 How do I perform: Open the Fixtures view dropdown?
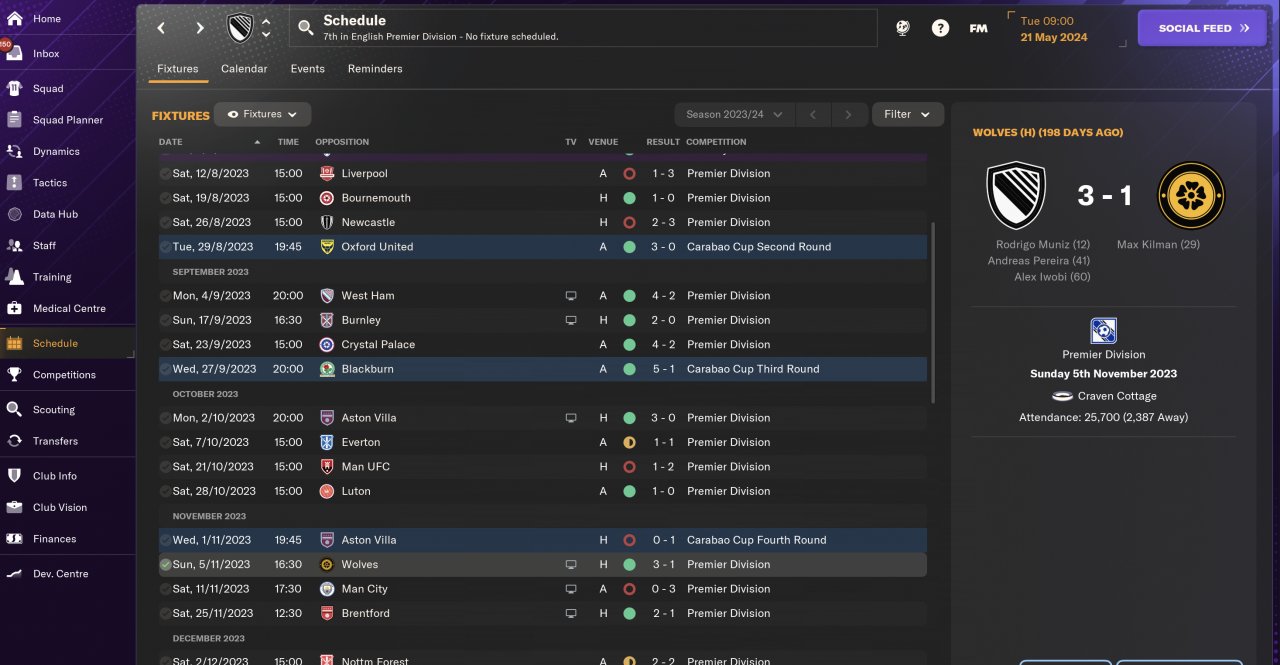[263, 115]
